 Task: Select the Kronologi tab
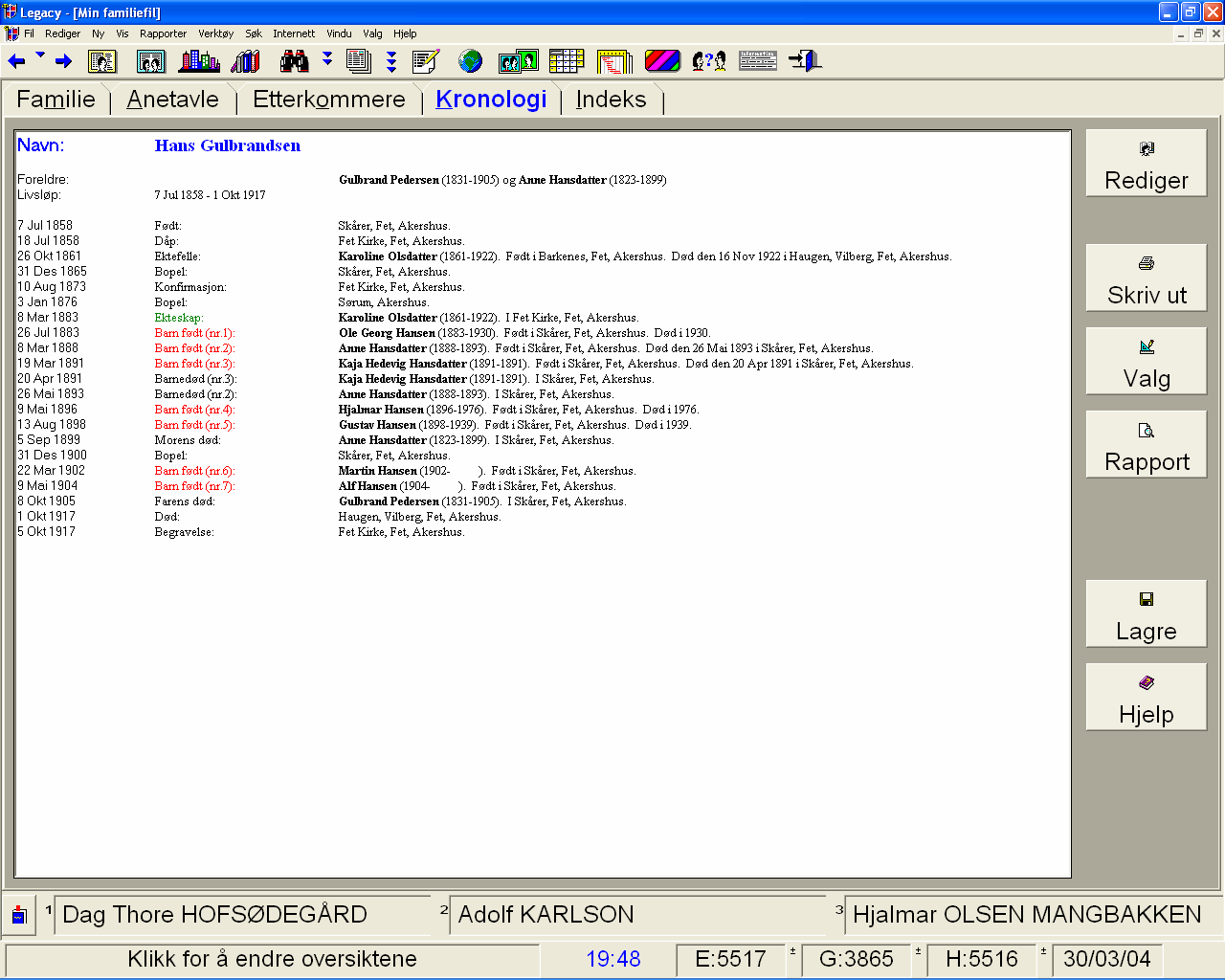491,100
